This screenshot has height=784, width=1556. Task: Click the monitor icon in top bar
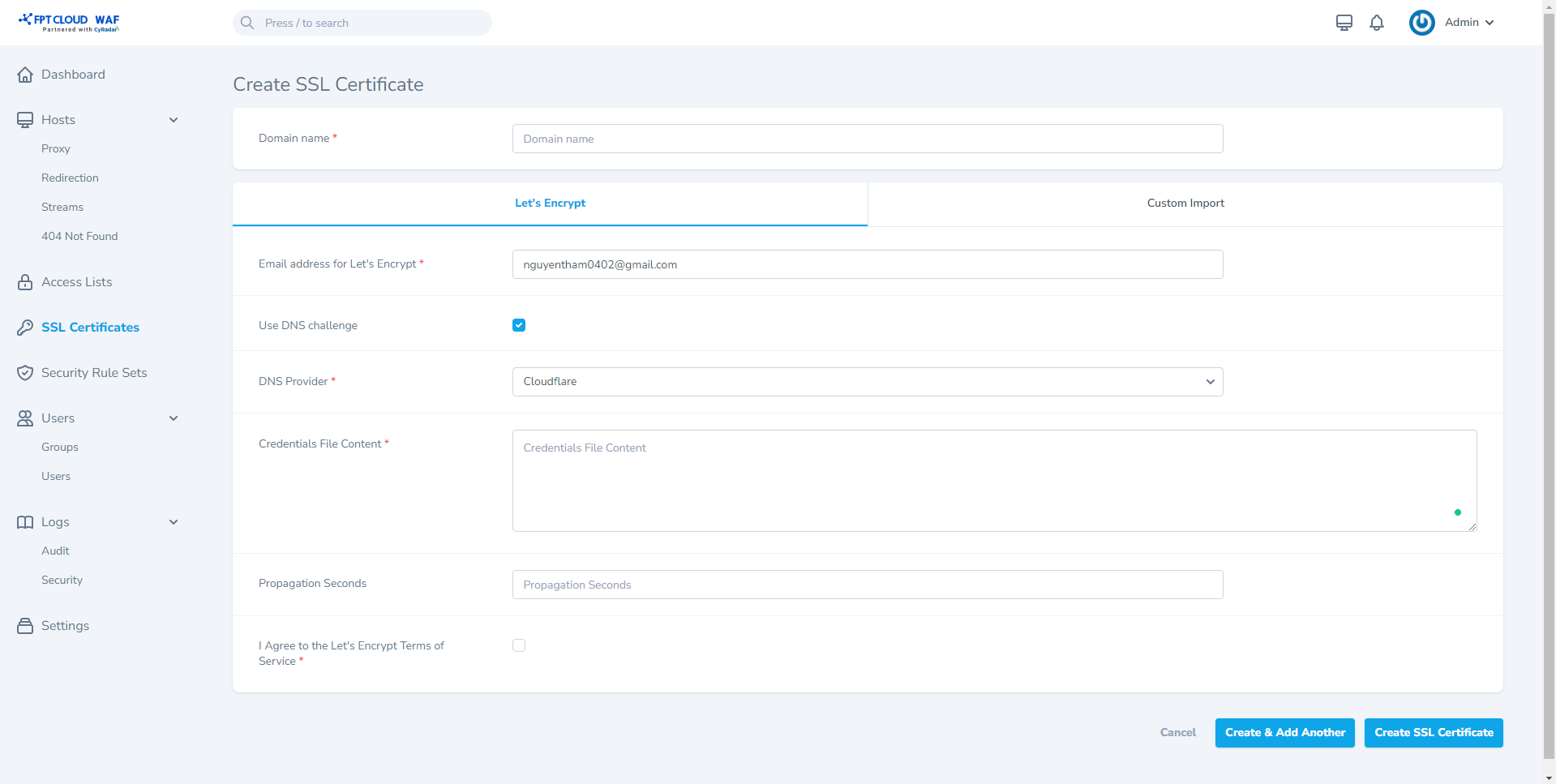(x=1344, y=23)
